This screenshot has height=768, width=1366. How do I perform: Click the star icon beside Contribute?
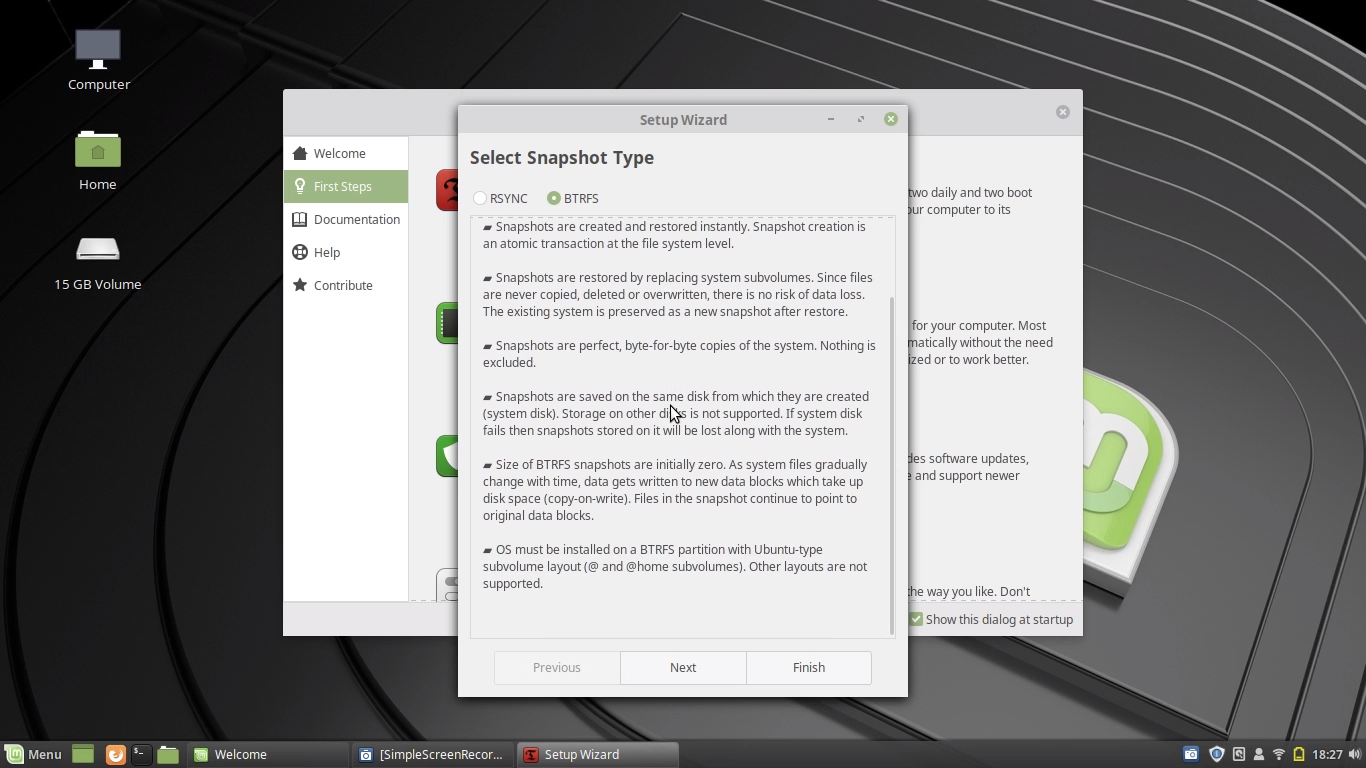[x=300, y=285]
